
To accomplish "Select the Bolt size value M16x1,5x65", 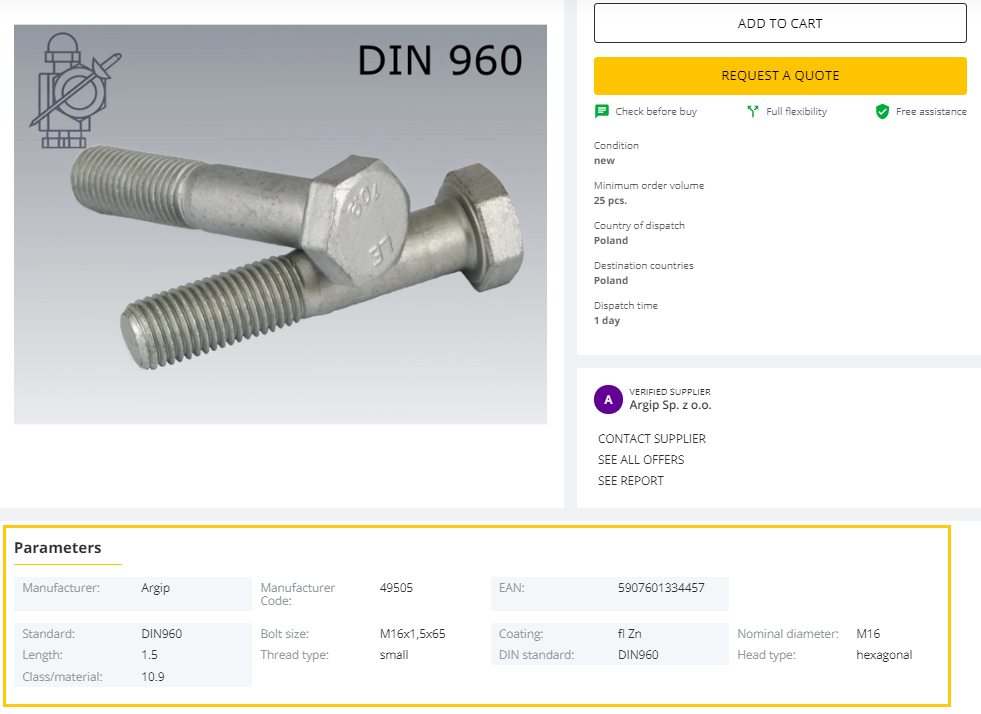I will click(412, 633).
